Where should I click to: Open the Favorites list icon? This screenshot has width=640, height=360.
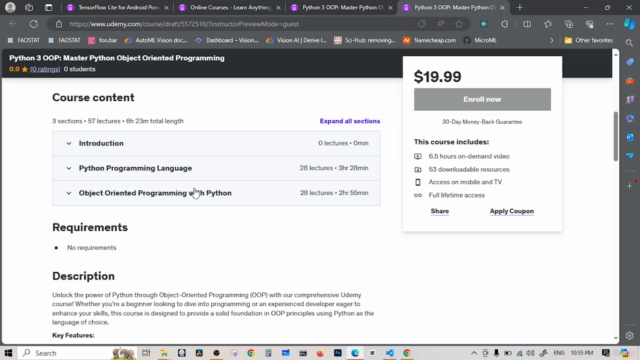(x=548, y=24)
